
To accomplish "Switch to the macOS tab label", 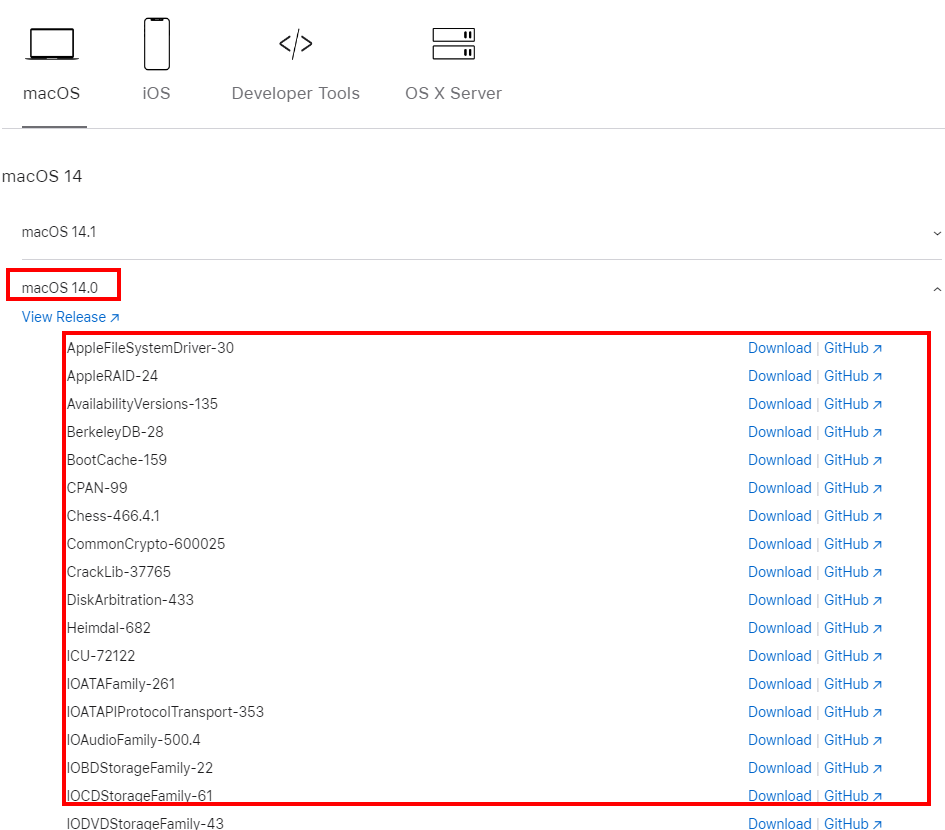I will click(x=51, y=93).
